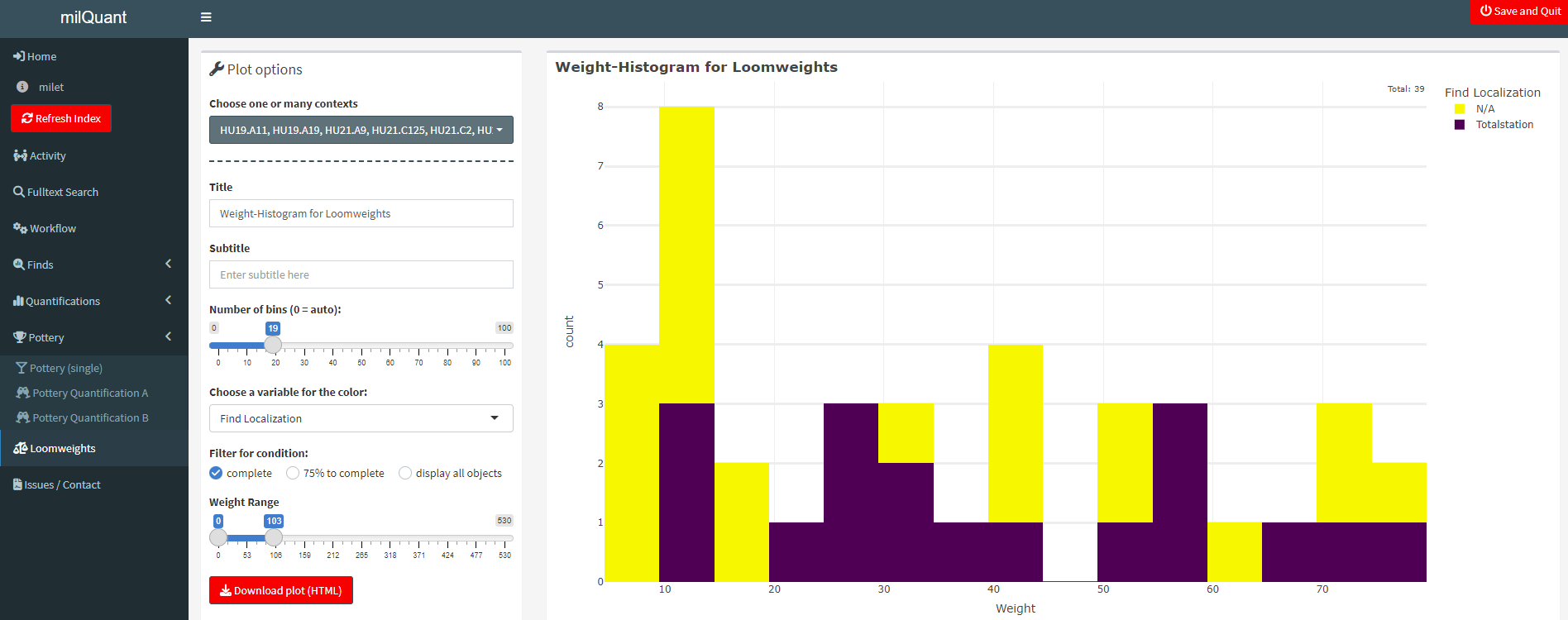1568x620 pixels.
Task: Select 75% to complete radio button
Action: [293, 473]
